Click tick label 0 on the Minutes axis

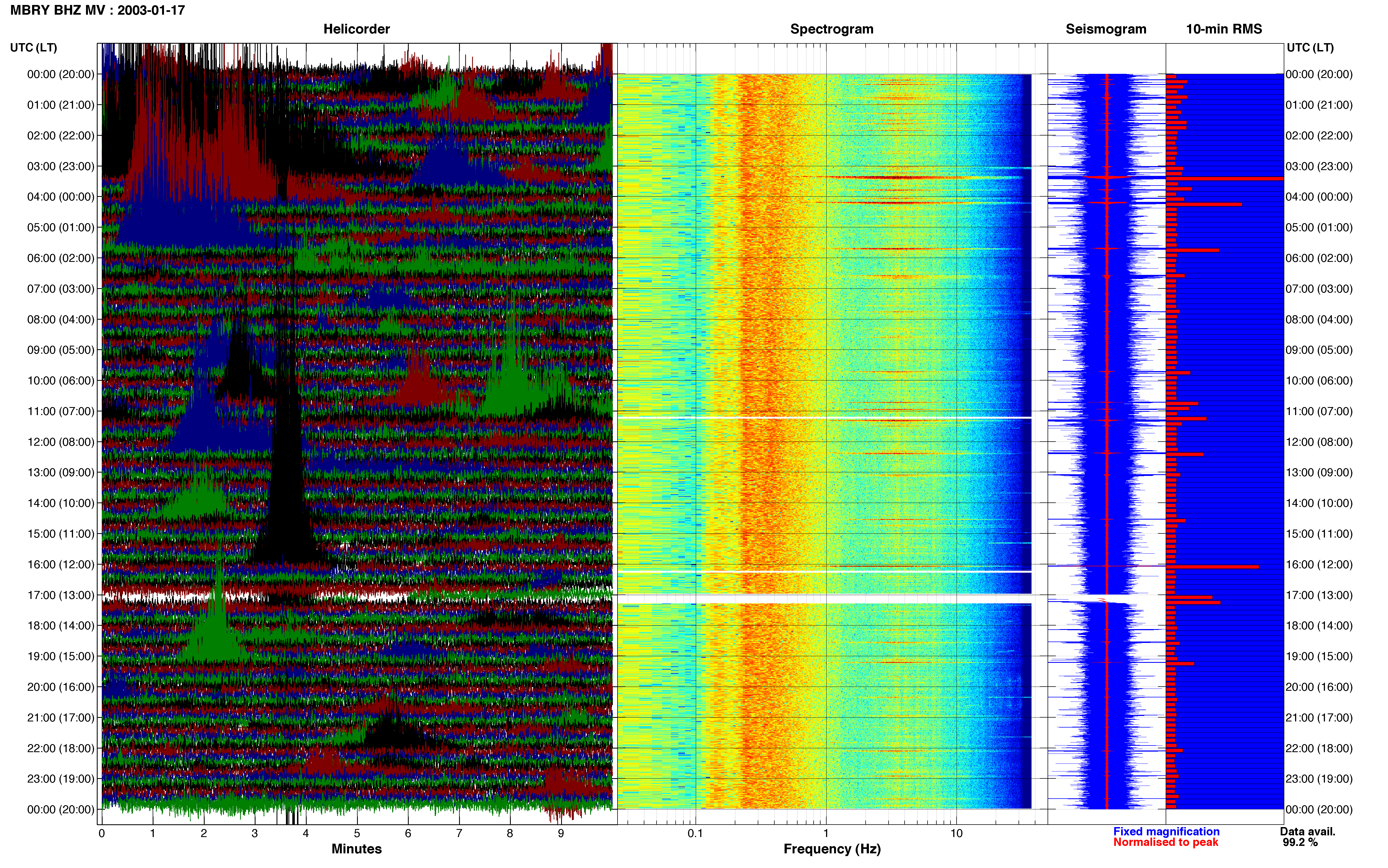click(x=101, y=833)
